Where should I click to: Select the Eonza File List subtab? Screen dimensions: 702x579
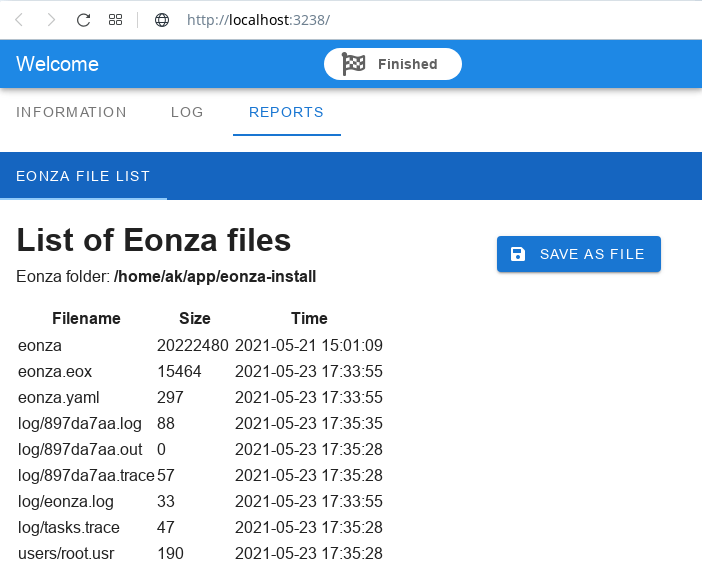pyautogui.click(x=83, y=176)
